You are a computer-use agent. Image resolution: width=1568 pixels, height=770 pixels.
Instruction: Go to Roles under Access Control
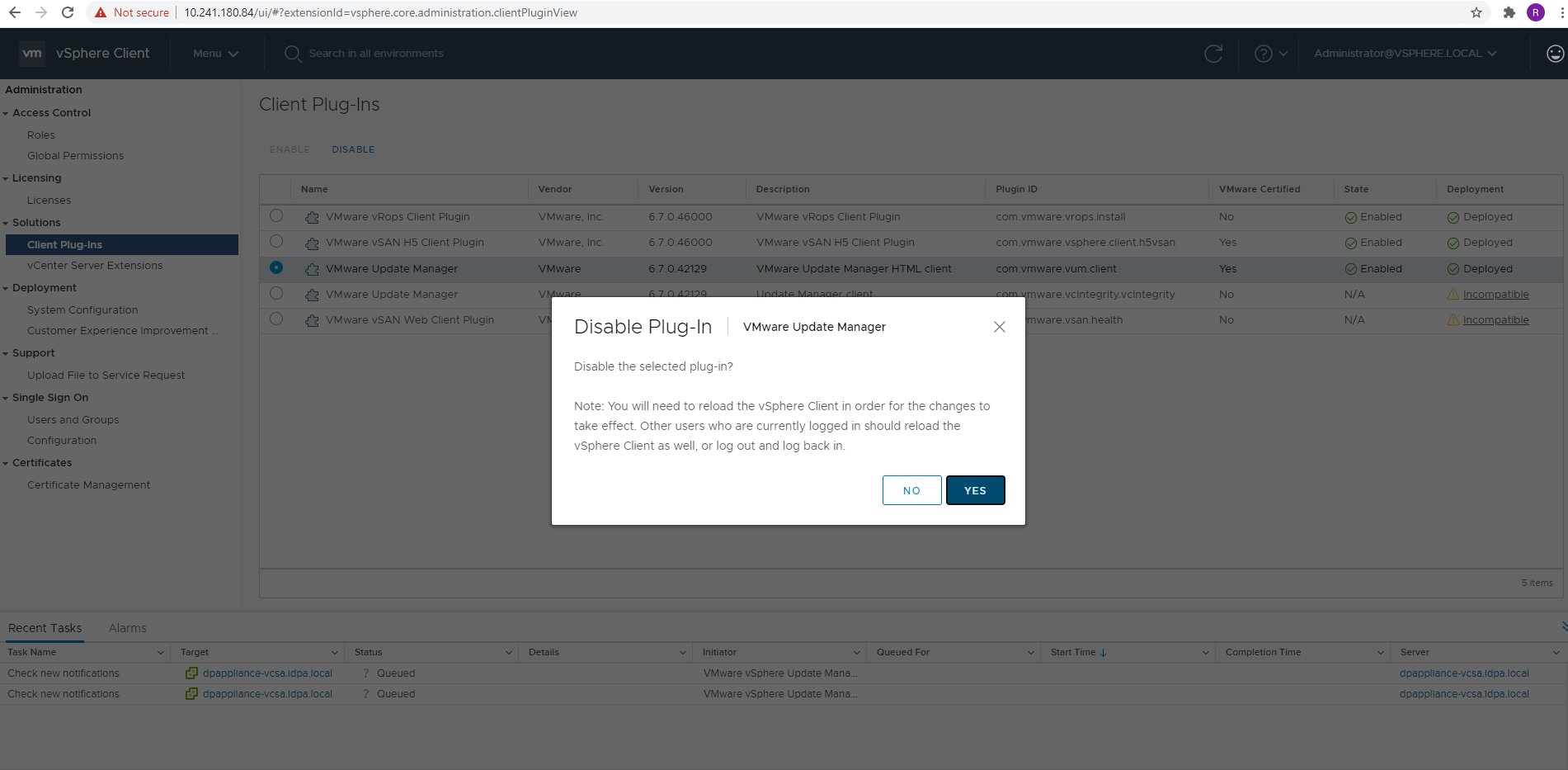41,135
